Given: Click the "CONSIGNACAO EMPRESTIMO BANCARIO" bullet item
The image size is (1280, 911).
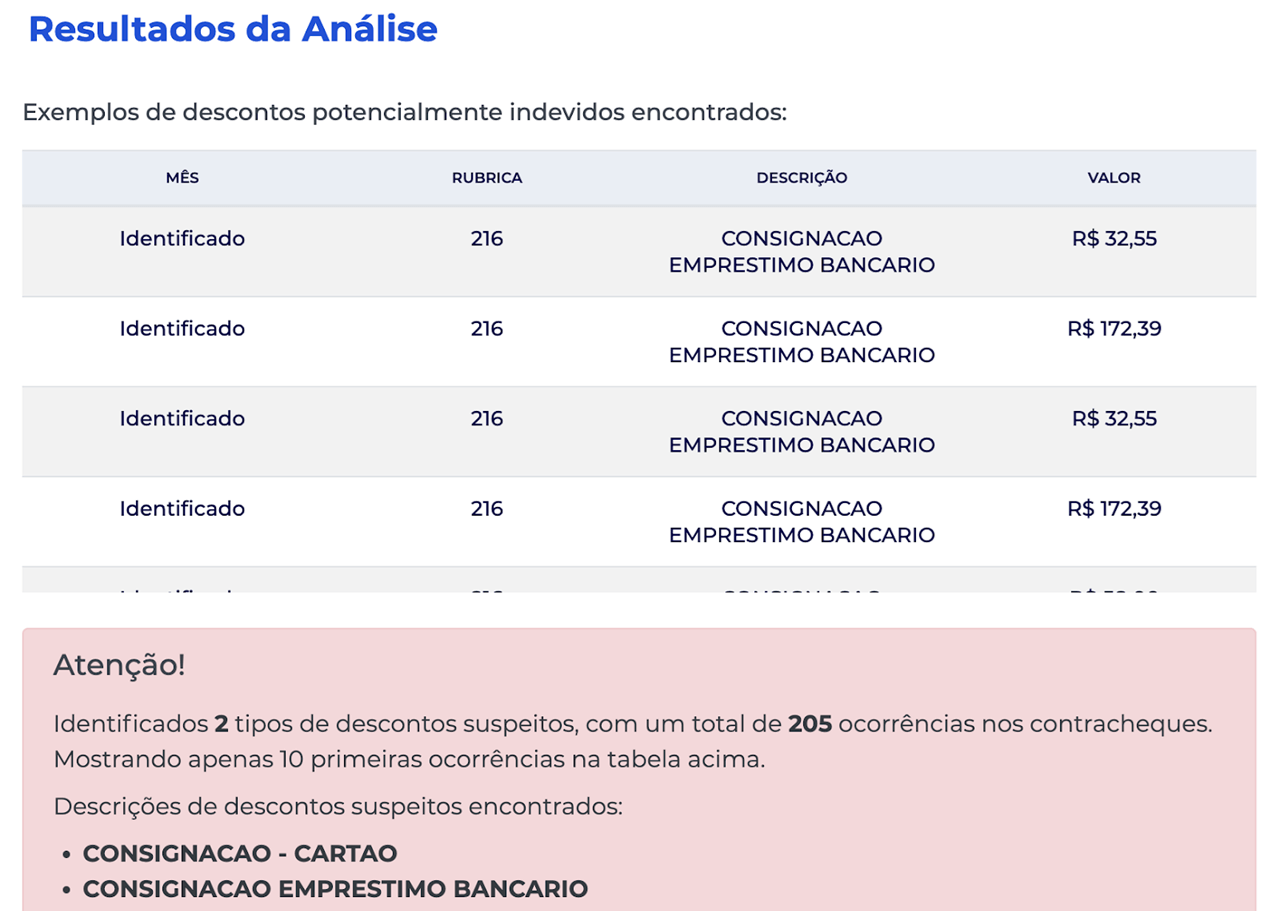Looking at the screenshot, I should click(335, 889).
